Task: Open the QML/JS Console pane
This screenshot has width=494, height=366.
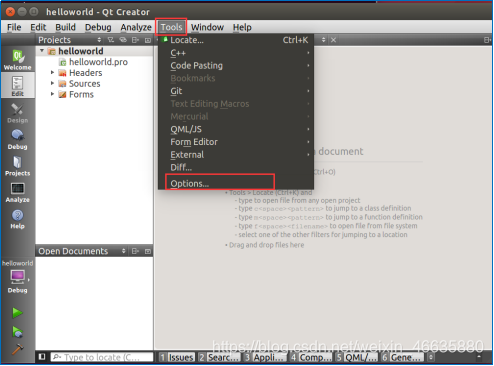Action: click(x=357, y=357)
